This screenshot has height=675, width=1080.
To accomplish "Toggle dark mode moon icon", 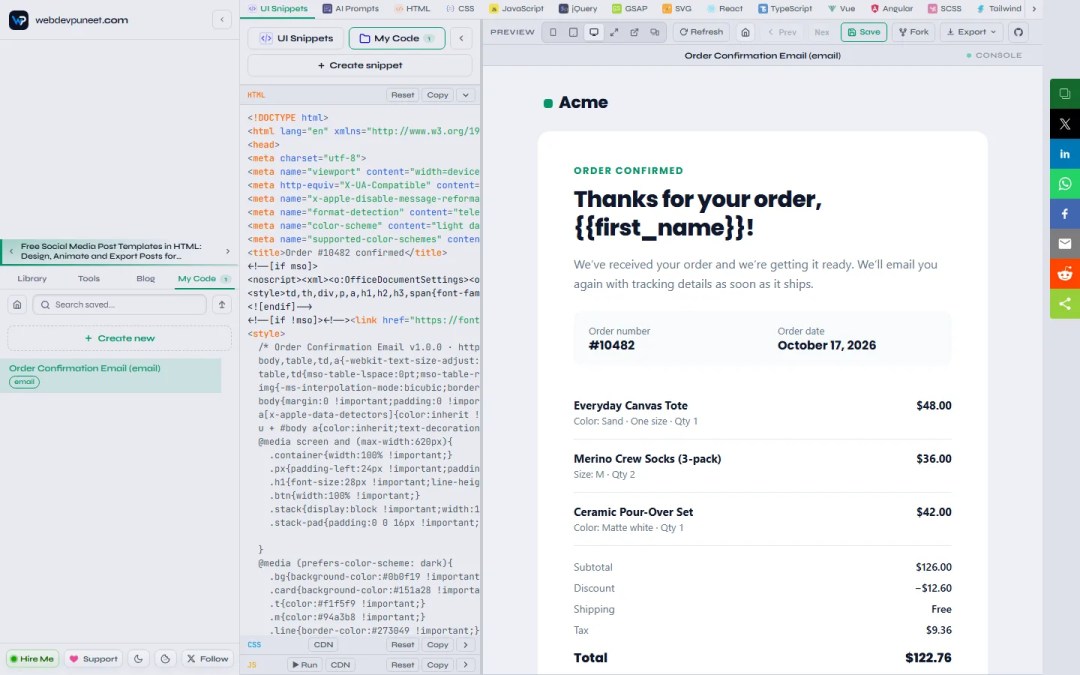I will [x=138, y=658].
